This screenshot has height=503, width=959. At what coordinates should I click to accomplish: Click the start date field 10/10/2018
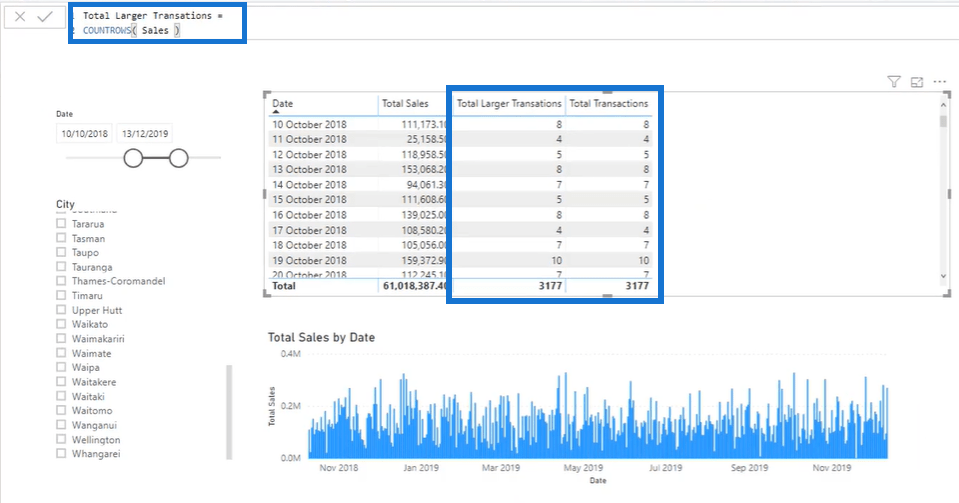pos(84,133)
